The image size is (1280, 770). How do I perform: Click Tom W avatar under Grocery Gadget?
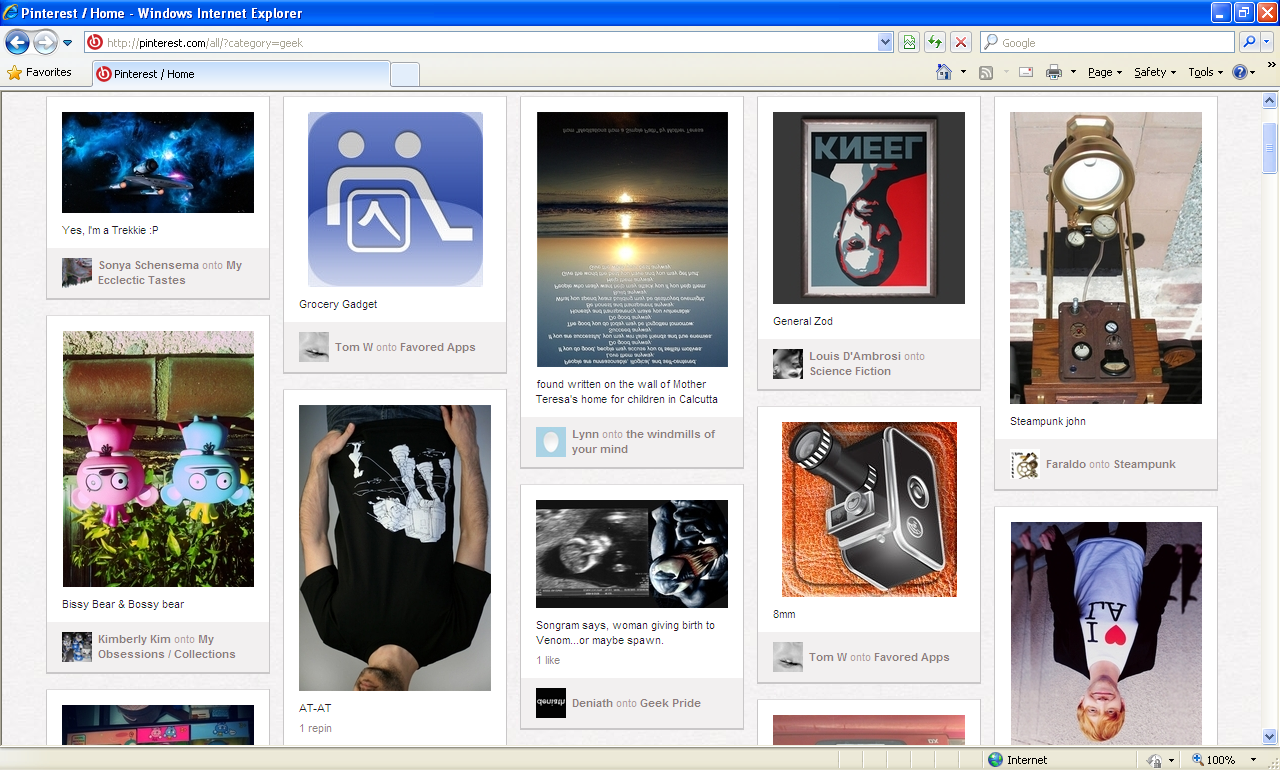point(314,346)
